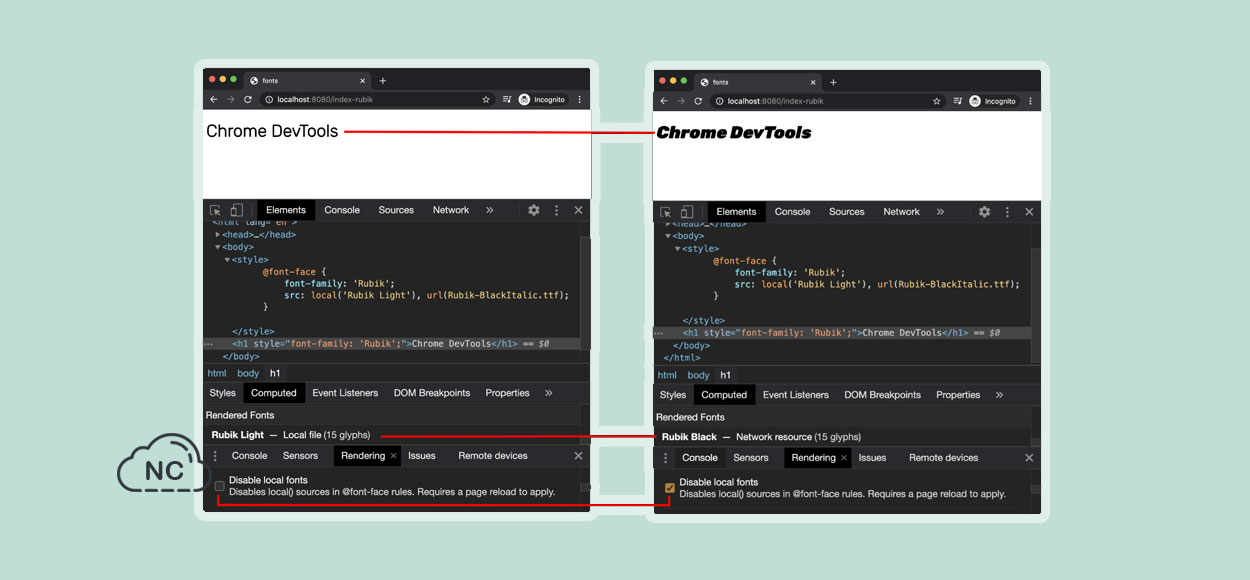Screen dimensions: 1250x580
Task: Switch to Sensors drawer tab in left window
Action: [x=300, y=456]
